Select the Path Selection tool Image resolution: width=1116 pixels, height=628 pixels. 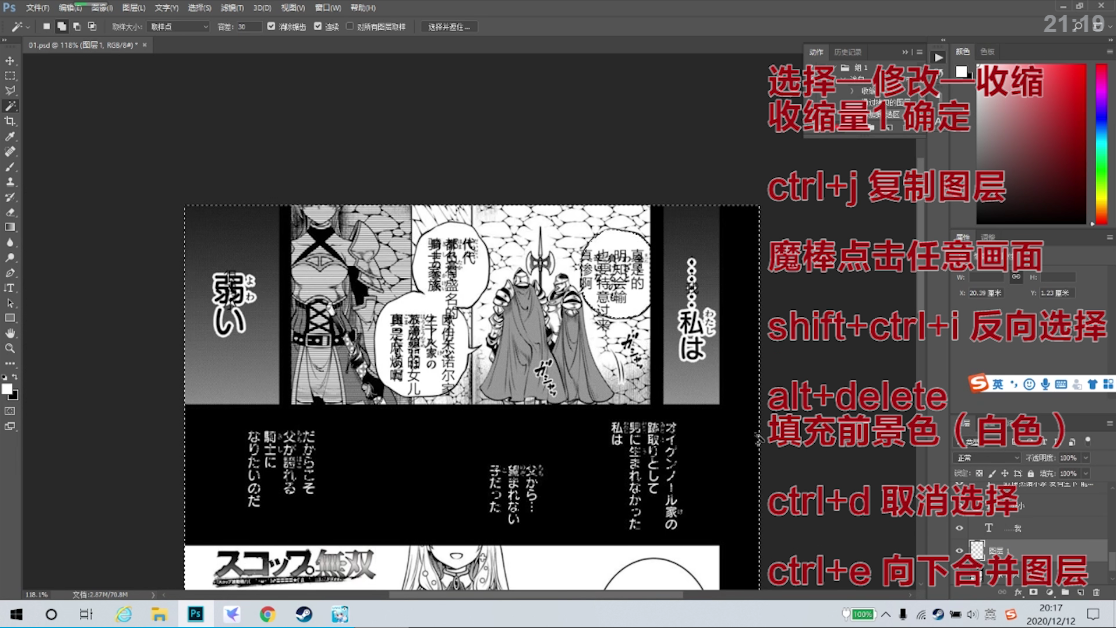coord(10,303)
